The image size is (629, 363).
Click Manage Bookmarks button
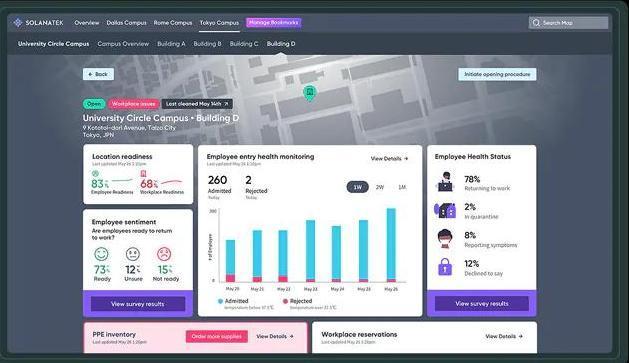pos(274,23)
